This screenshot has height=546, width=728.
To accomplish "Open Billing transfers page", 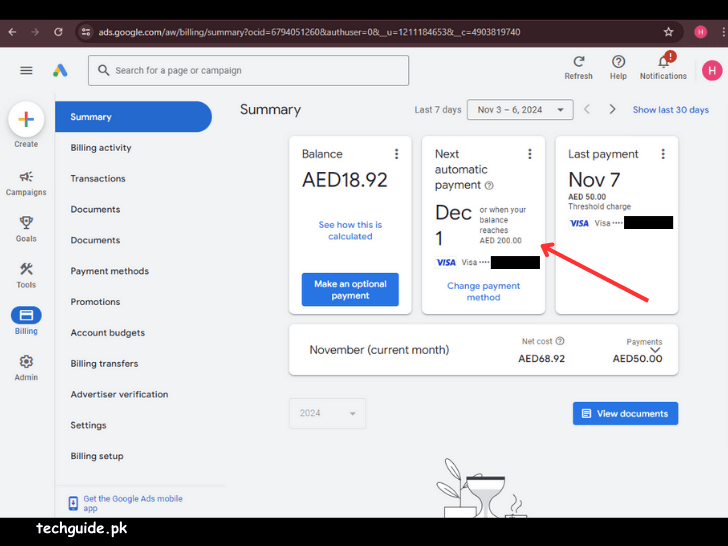I will coord(104,364).
